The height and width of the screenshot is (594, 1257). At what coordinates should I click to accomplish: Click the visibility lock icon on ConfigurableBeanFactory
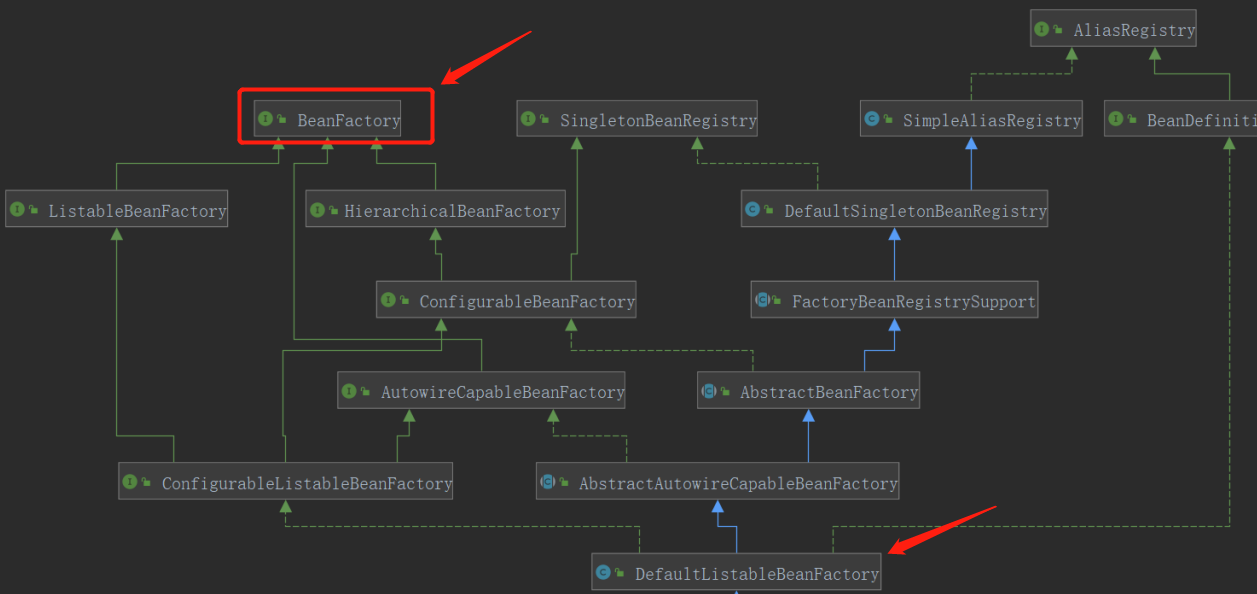[x=404, y=301]
